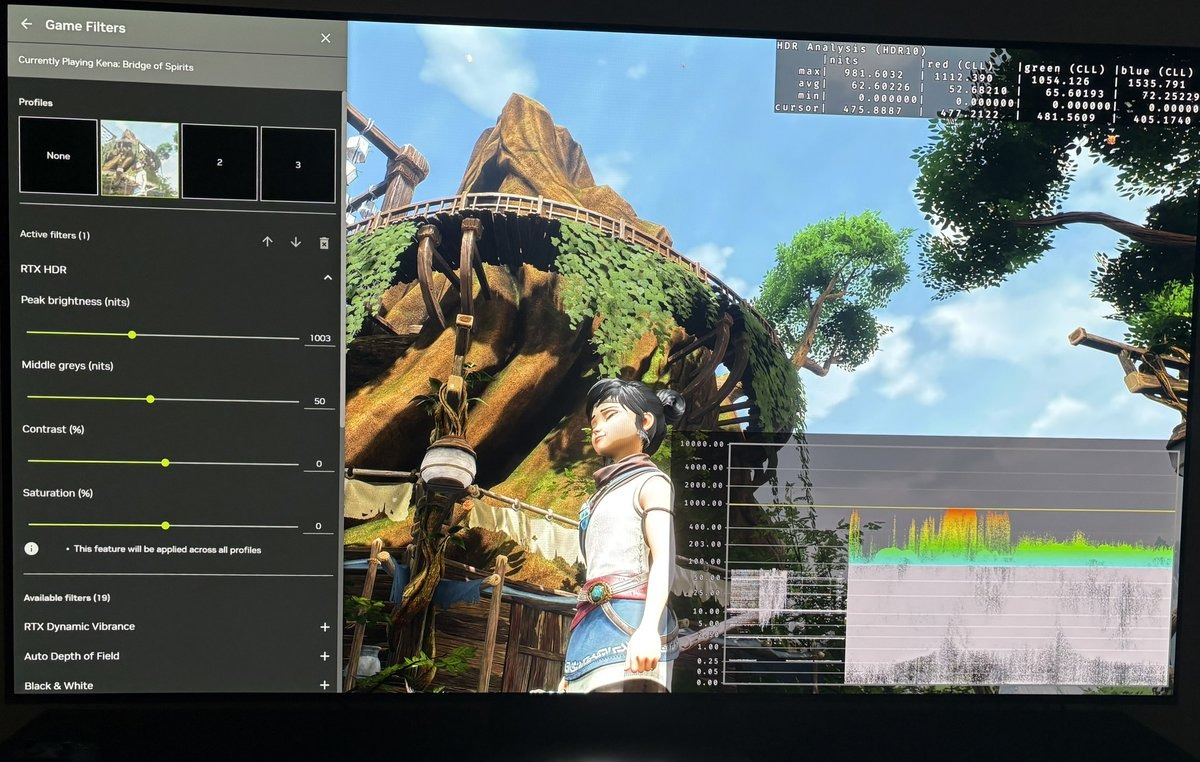The image size is (1200, 762).
Task: Move active filter up with up arrow
Action: pos(267,242)
